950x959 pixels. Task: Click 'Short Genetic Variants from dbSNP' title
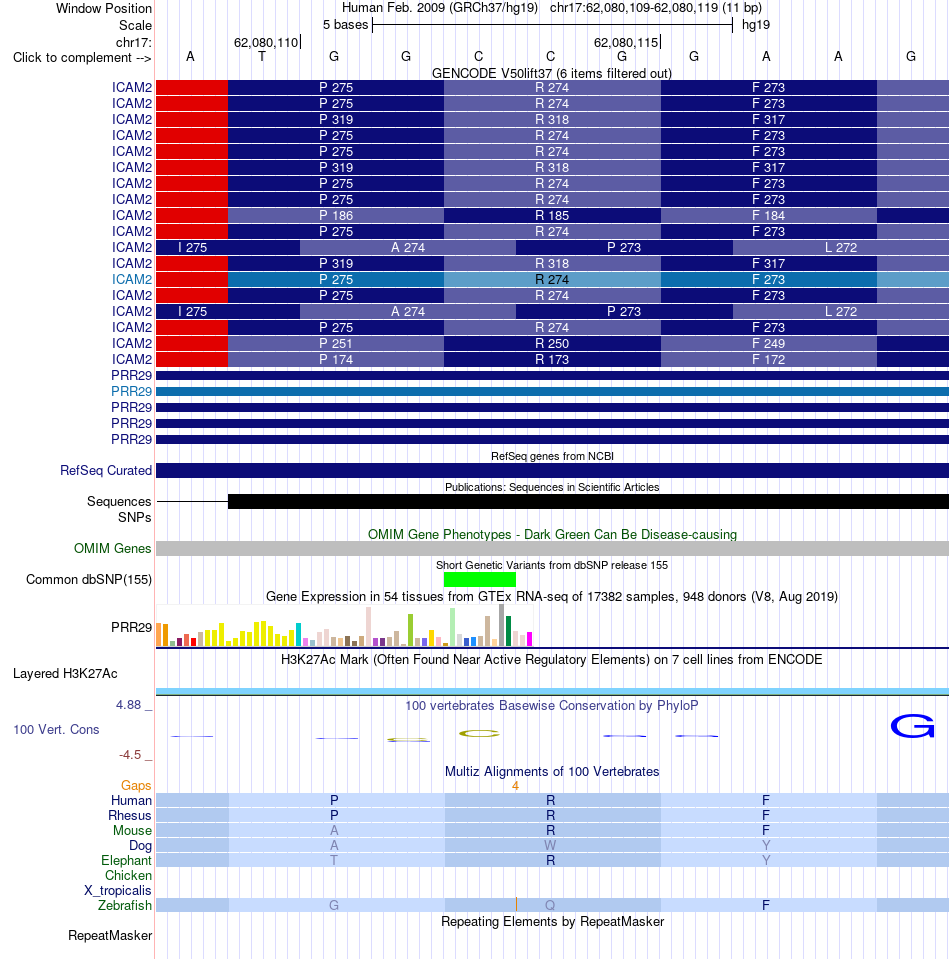click(x=552, y=565)
